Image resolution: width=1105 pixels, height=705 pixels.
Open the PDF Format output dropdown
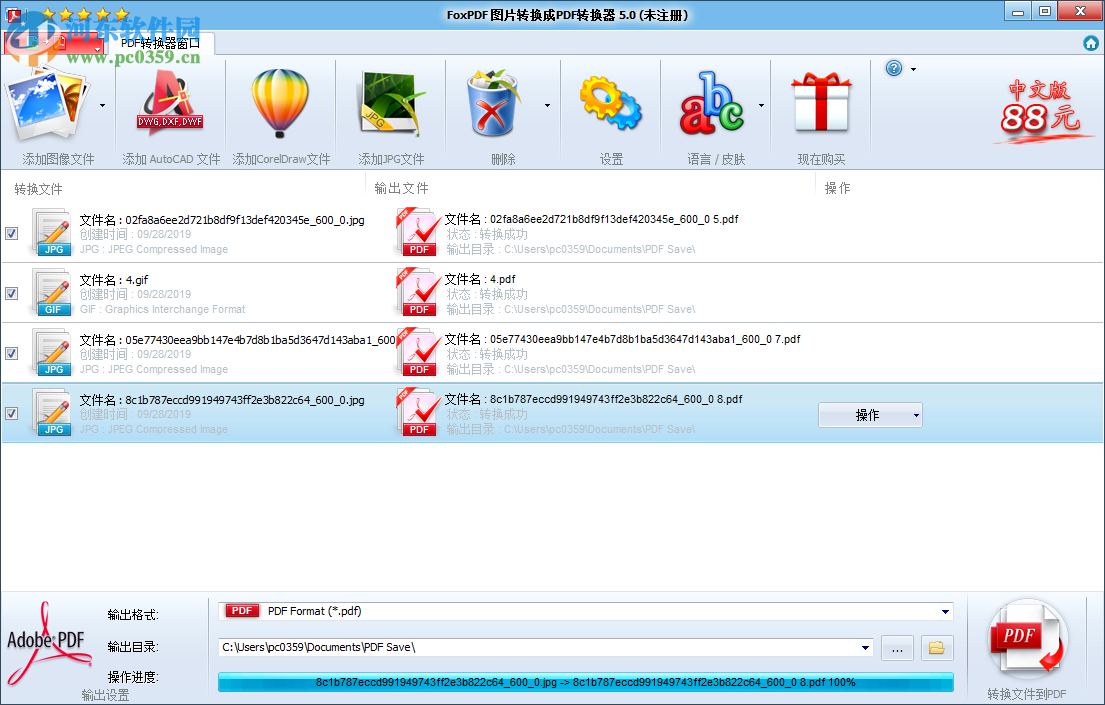pyautogui.click(x=944, y=611)
